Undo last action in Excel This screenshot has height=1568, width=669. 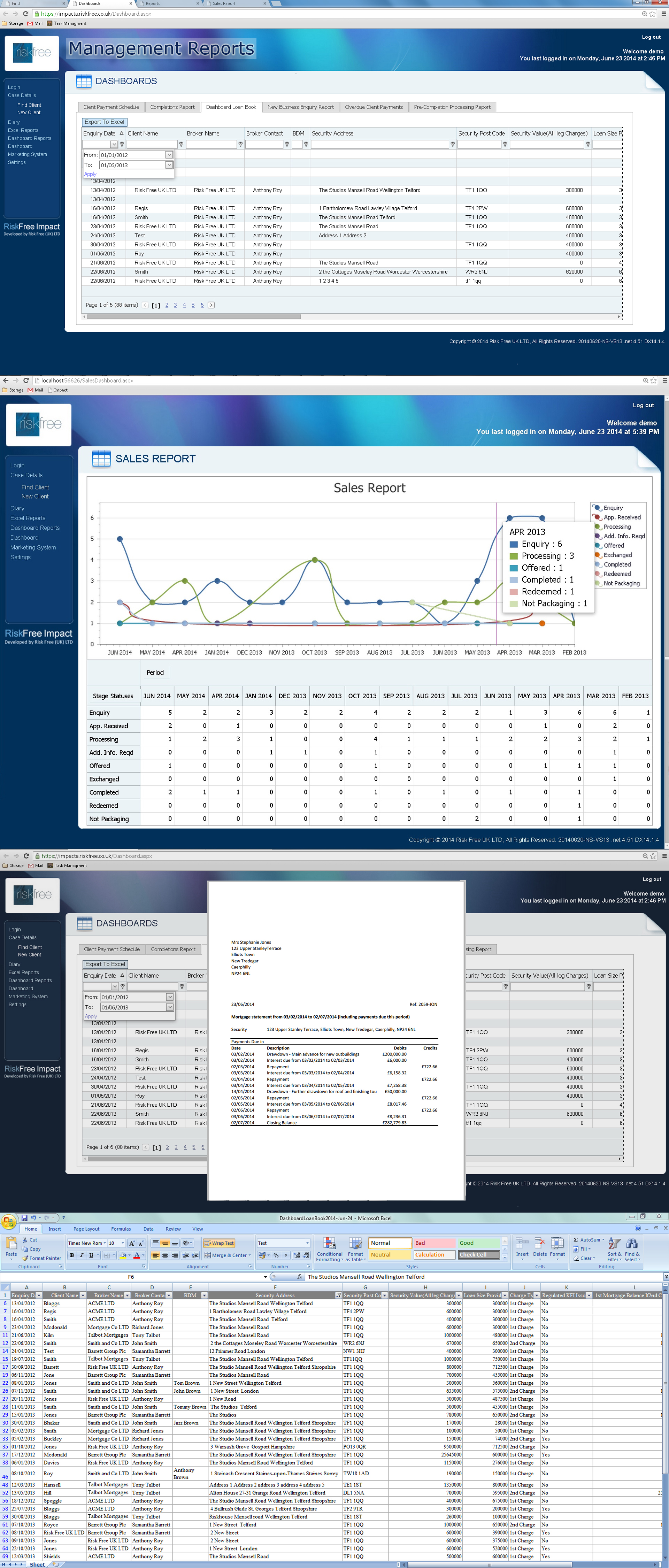coord(33,1218)
